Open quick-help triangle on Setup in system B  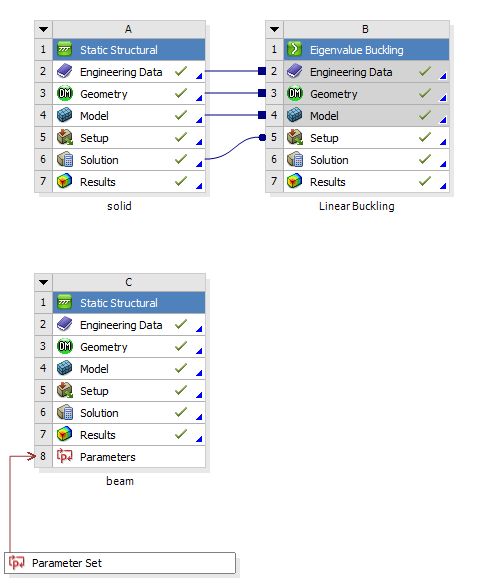(443, 142)
